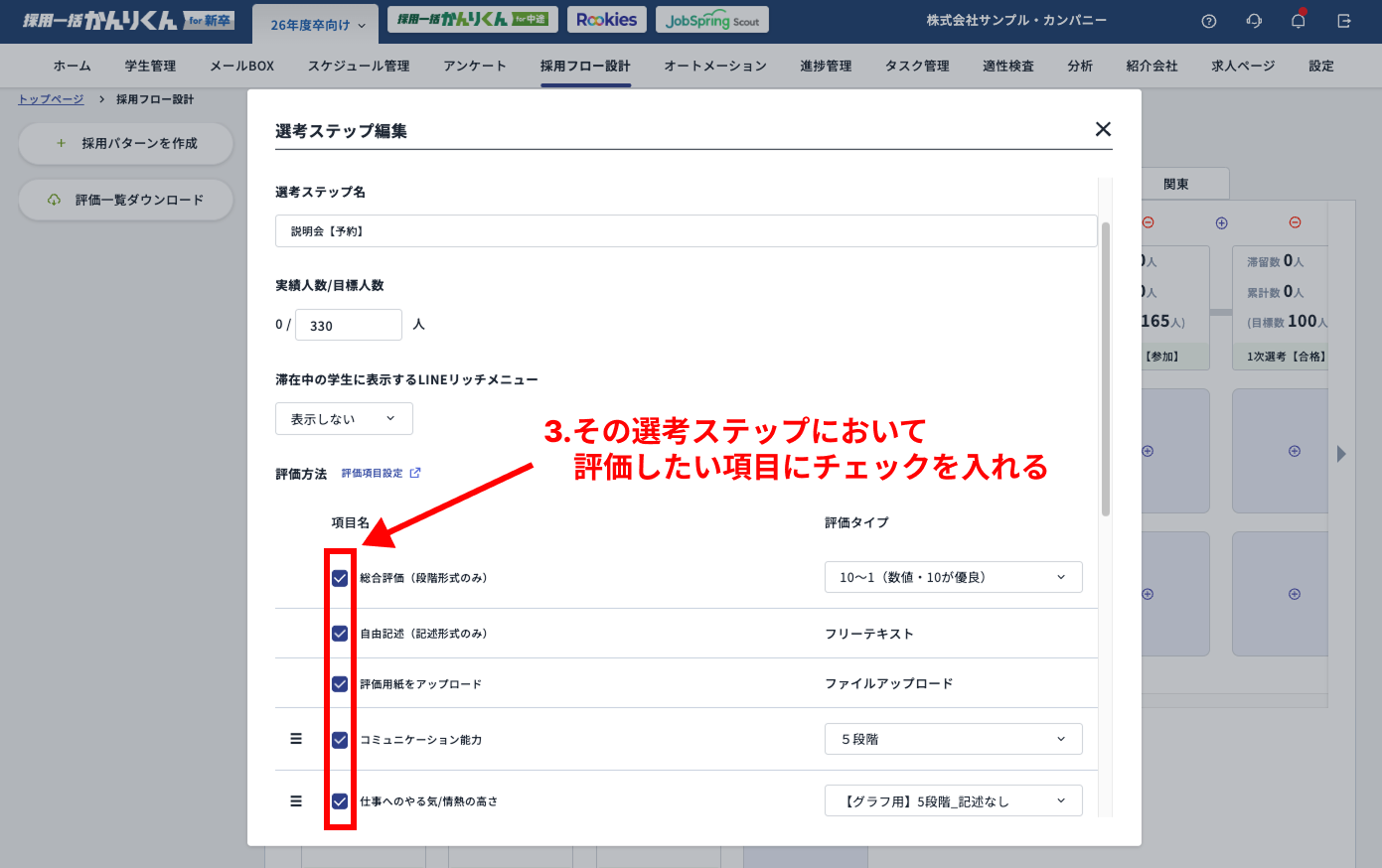The height and width of the screenshot is (868, 1382).
Task: Click the フリーテキスト evaluation type text
Action: click(869, 634)
